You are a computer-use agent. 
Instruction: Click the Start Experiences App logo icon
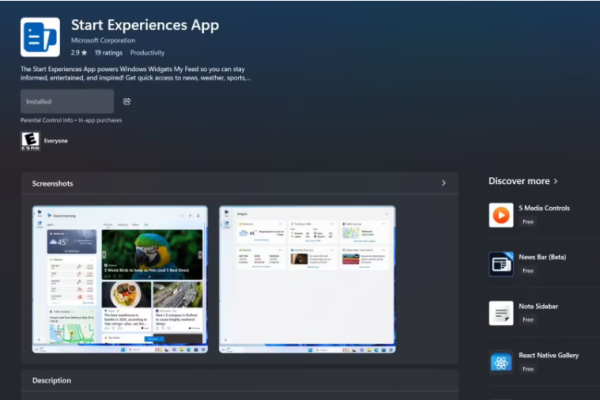pyautogui.click(x=40, y=37)
